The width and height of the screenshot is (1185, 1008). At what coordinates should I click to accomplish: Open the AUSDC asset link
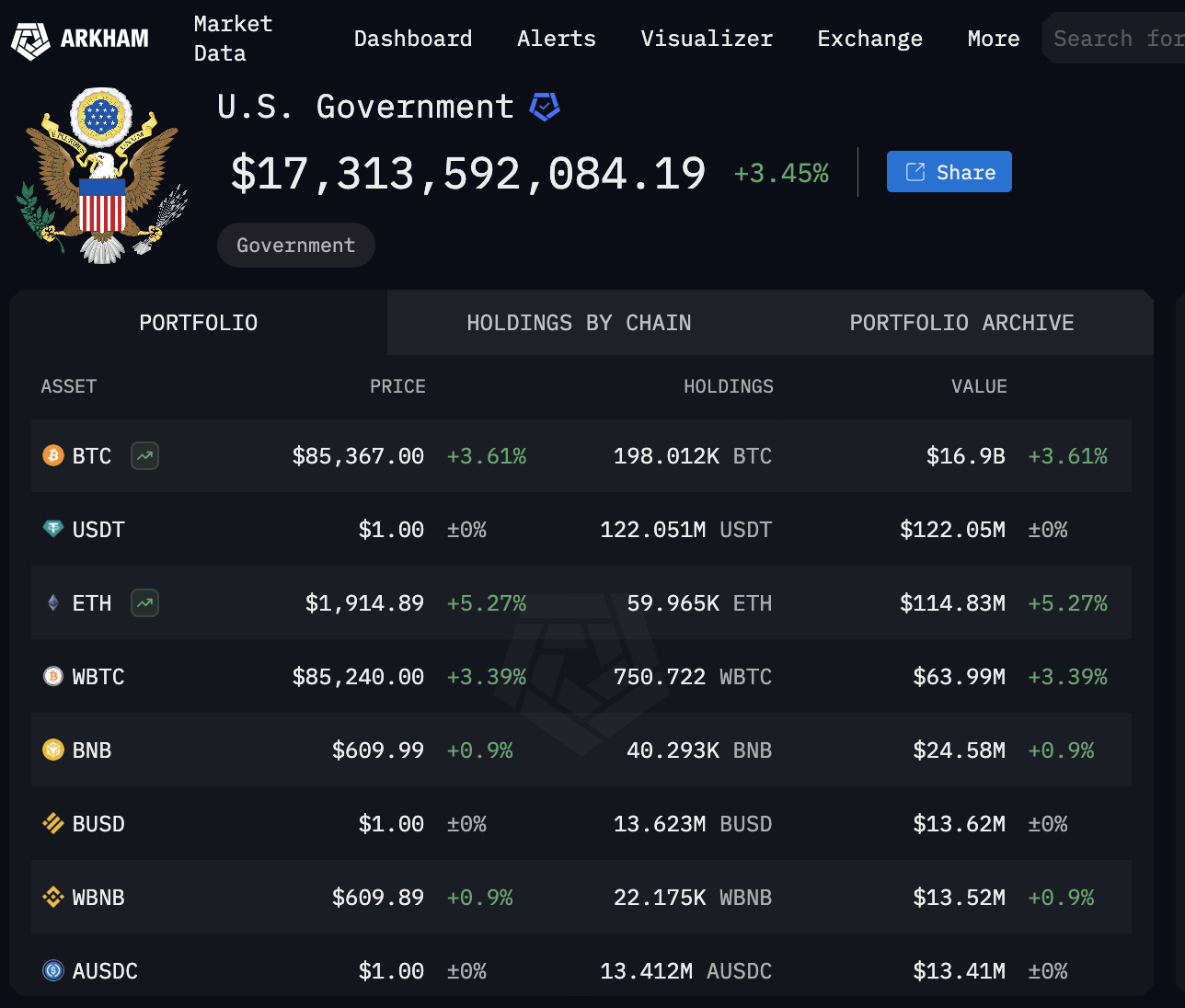105,971
